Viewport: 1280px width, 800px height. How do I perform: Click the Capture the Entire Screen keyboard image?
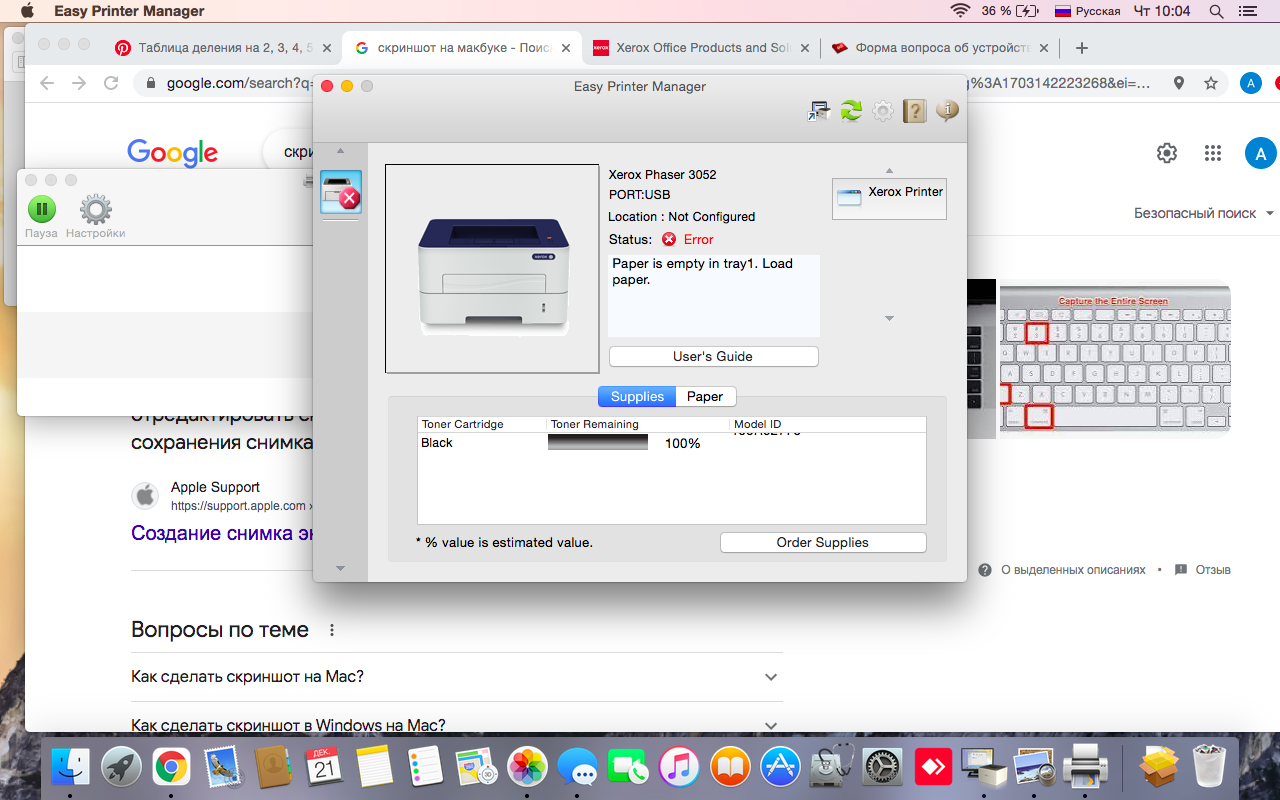click(x=1113, y=358)
